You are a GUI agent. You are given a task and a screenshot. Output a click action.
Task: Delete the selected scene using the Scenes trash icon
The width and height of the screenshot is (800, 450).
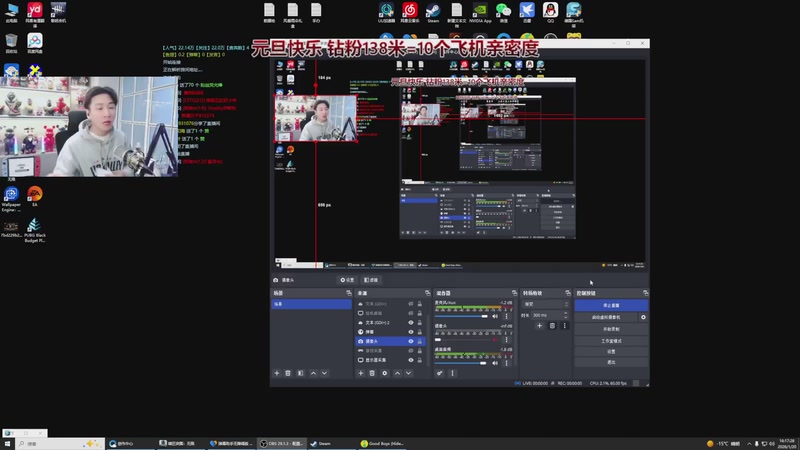[288, 373]
